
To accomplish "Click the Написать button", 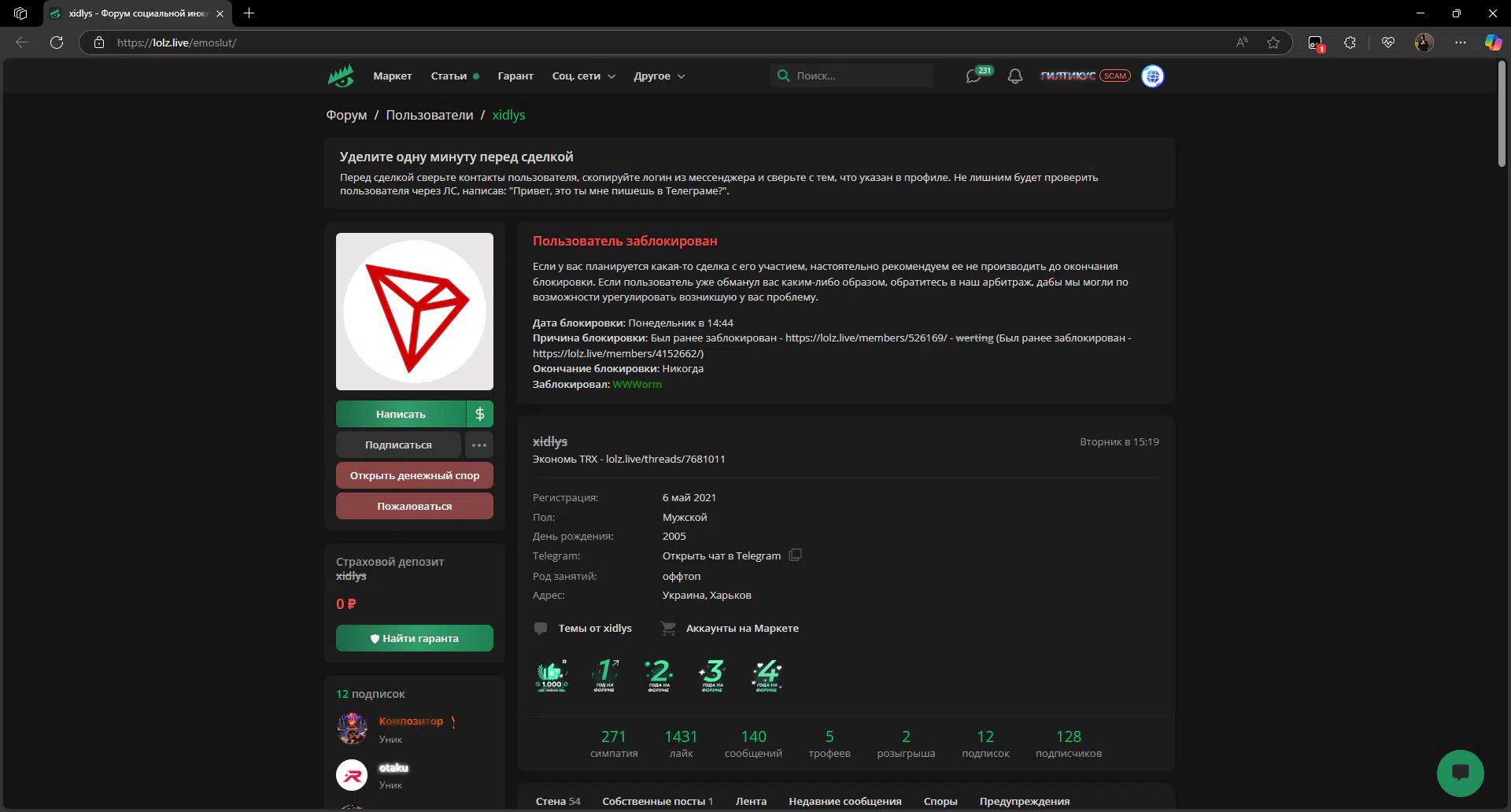I will coord(401,414).
